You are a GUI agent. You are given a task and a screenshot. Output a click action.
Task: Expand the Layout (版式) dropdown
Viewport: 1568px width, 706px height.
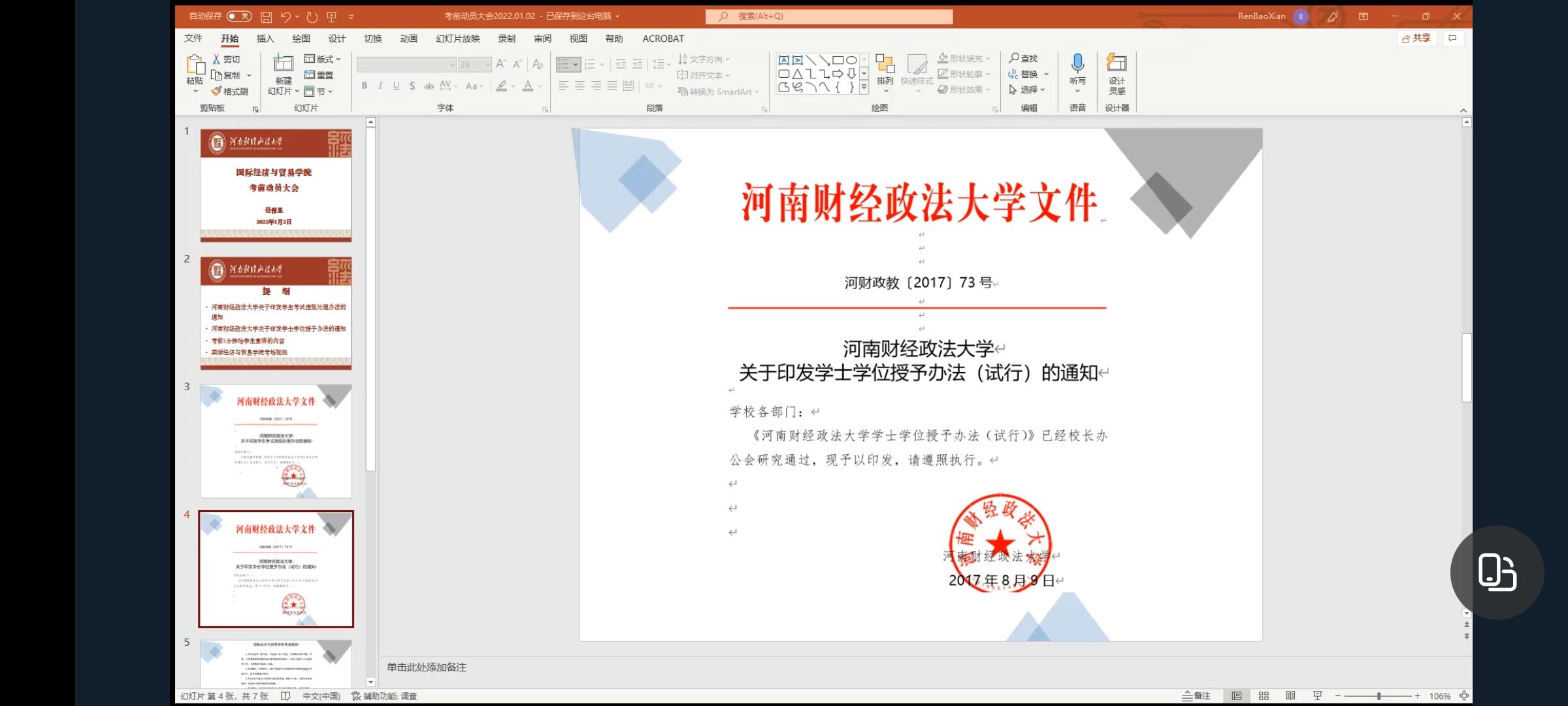tap(323, 59)
